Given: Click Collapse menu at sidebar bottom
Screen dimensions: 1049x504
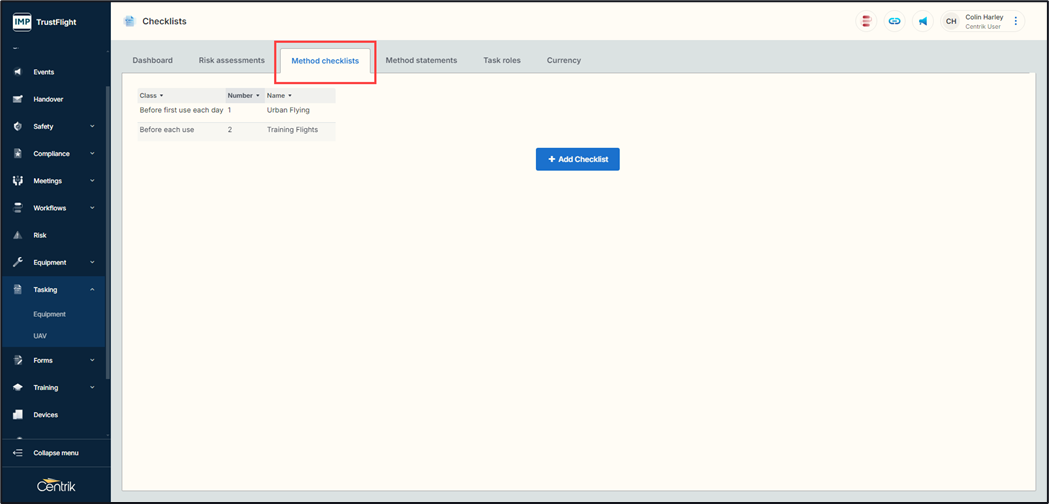Looking at the screenshot, I should [55, 453].
